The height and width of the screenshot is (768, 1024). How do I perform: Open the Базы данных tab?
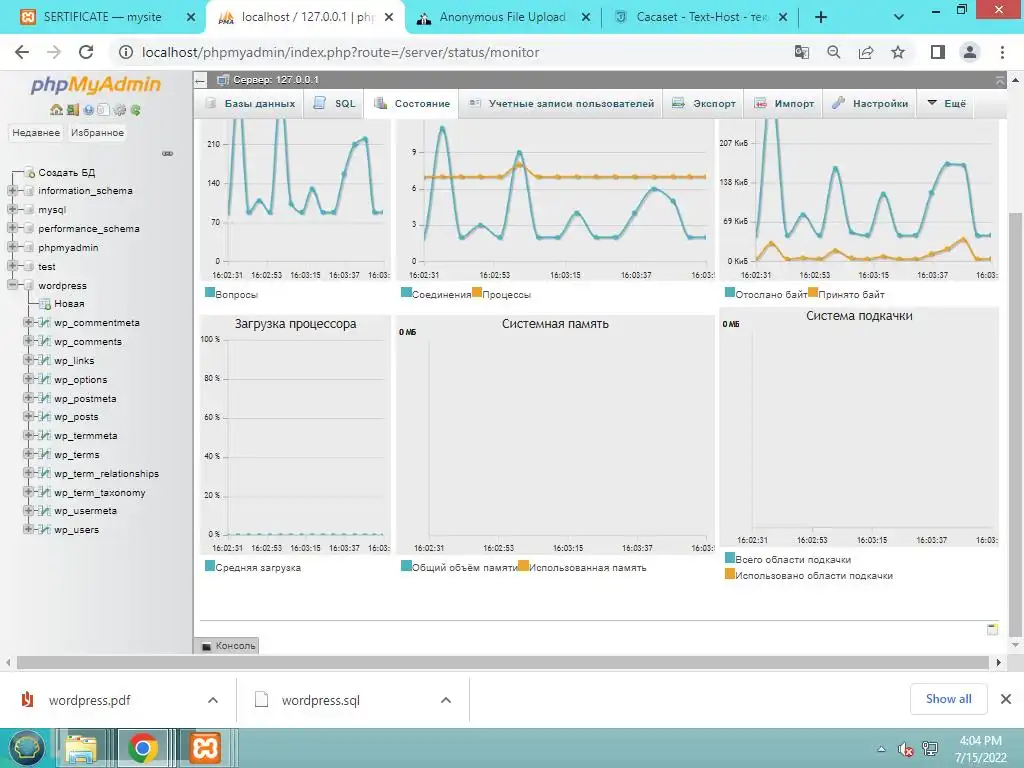tap(250, 103)
